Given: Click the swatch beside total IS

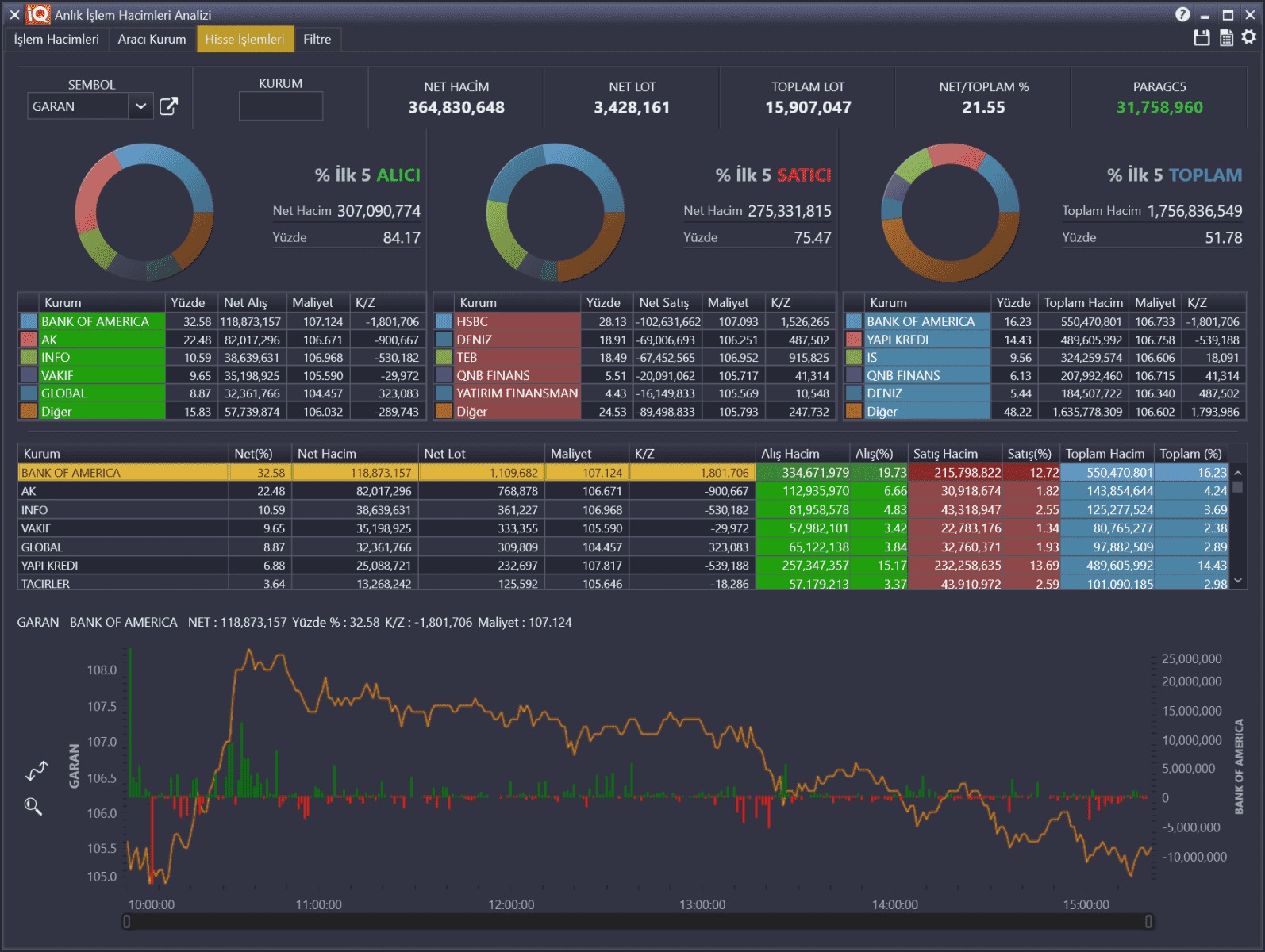Looking at the screenshot, I should click(x=854, y=358).
